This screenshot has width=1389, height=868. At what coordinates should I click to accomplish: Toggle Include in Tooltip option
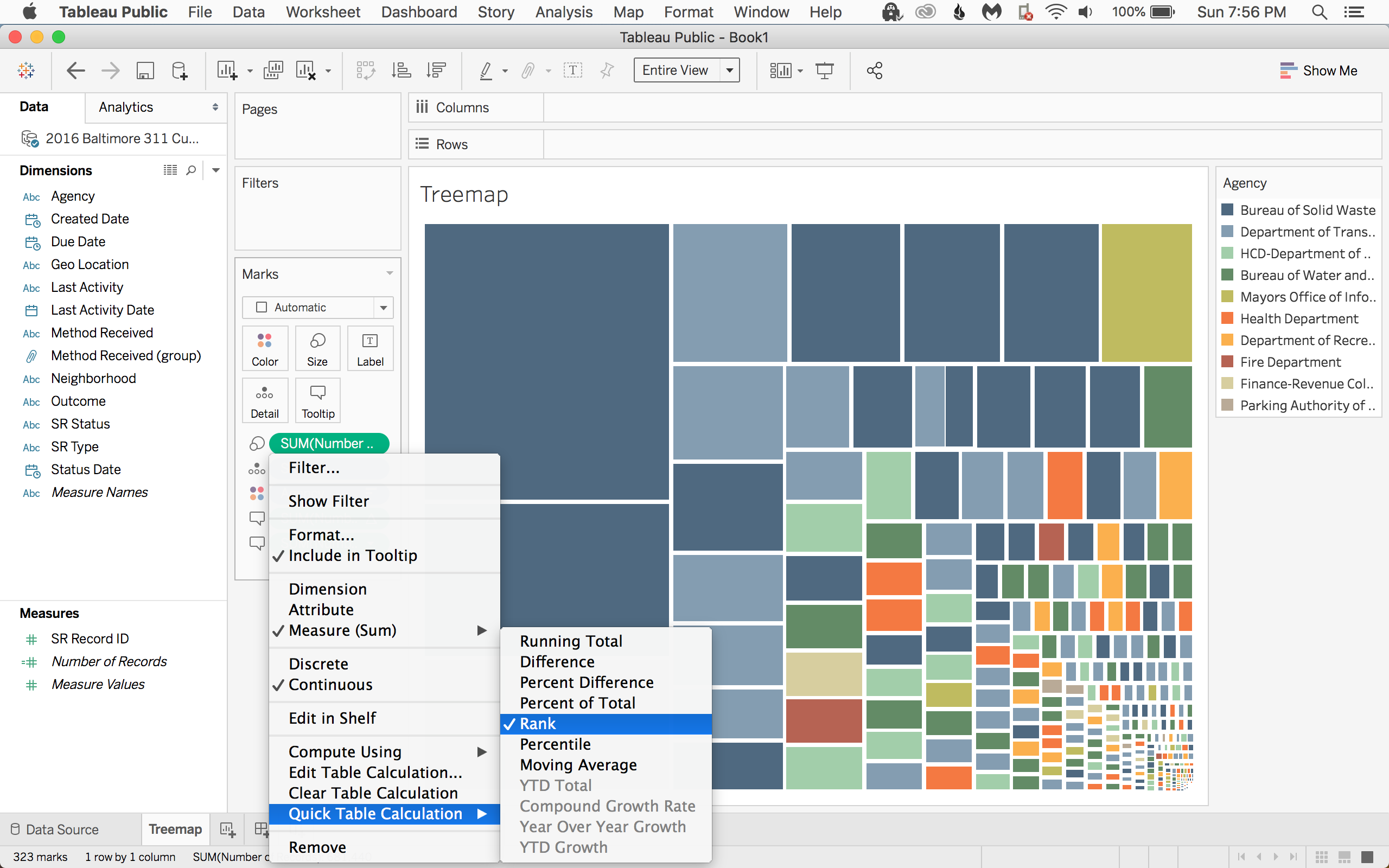pyautogui.click(x=384, y=556)
